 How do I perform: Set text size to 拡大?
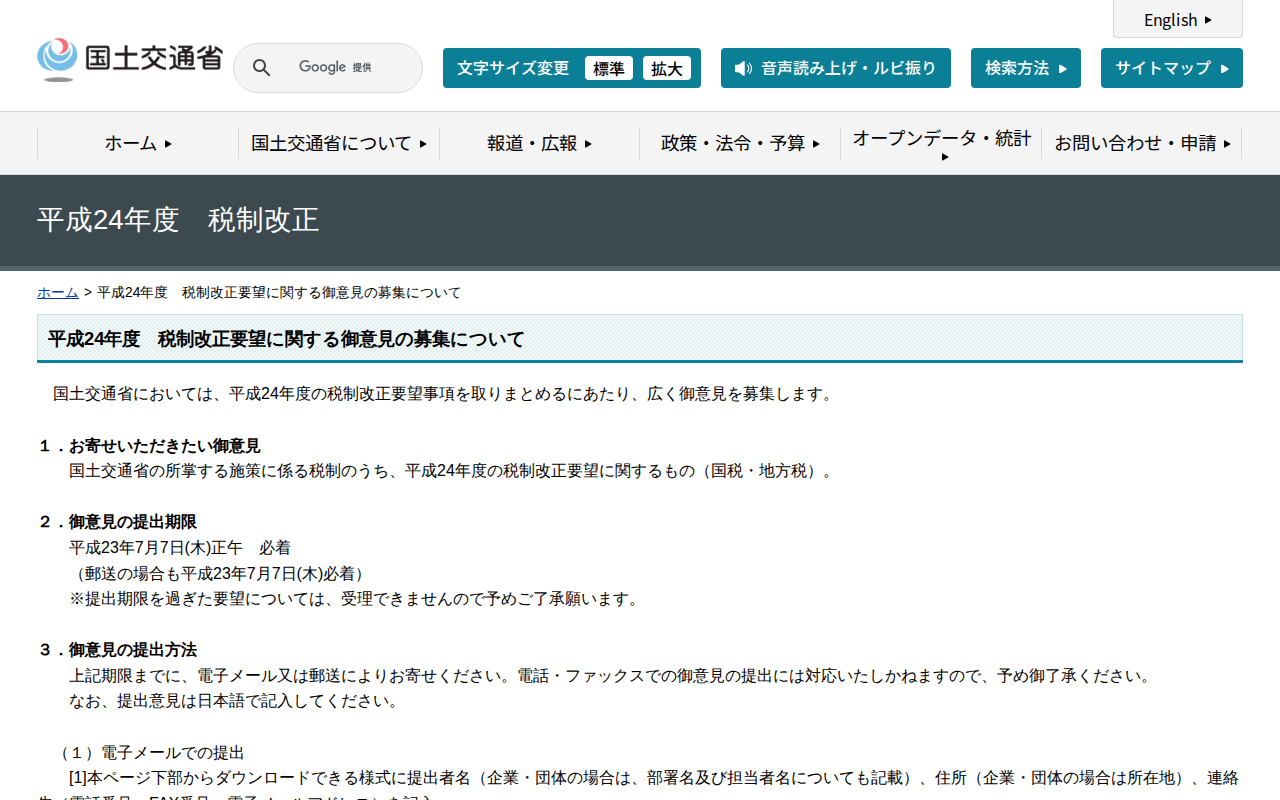pos(667,68)
